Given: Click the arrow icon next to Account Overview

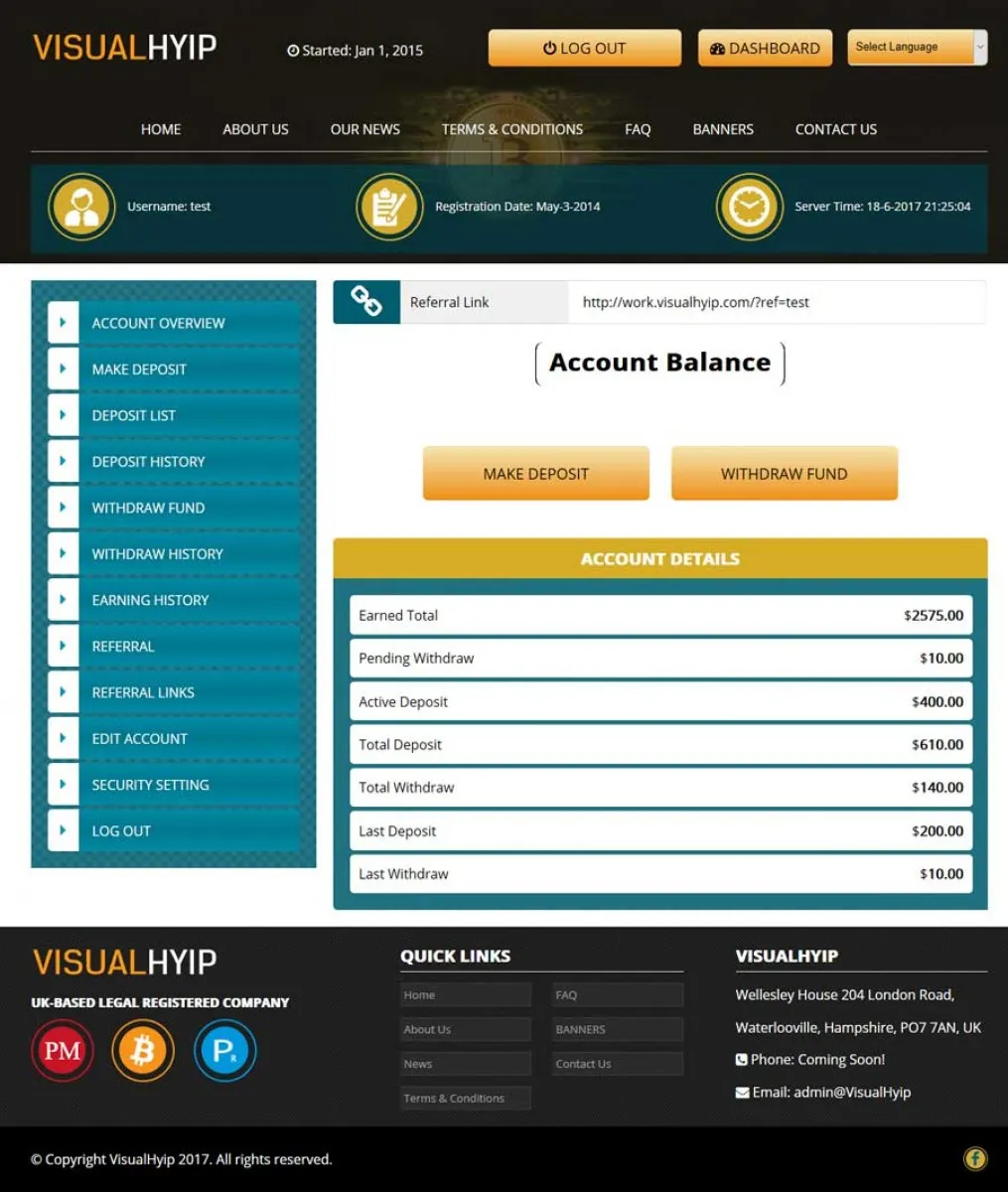Looking at the screenshot, I should tap(63, 323).
